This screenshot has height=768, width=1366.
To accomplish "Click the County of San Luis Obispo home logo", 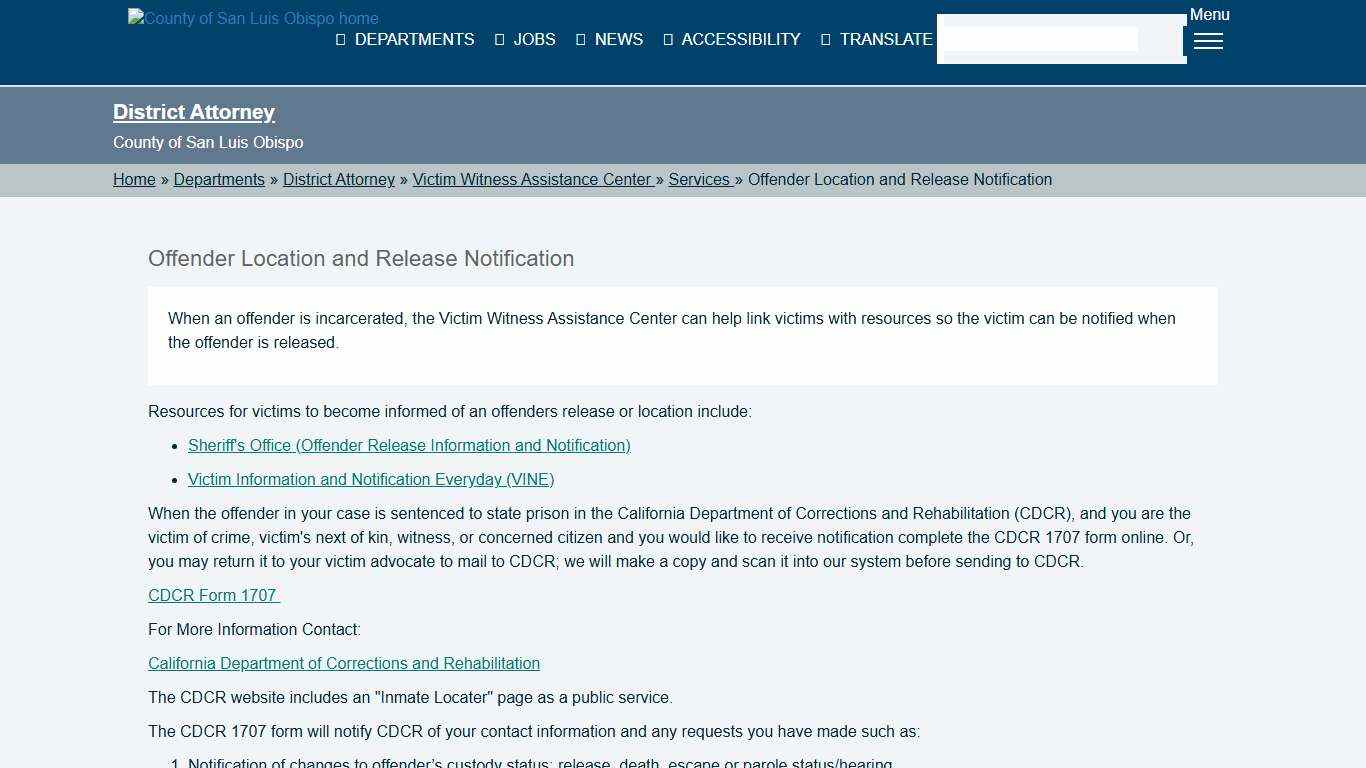I will pos(253,18).
